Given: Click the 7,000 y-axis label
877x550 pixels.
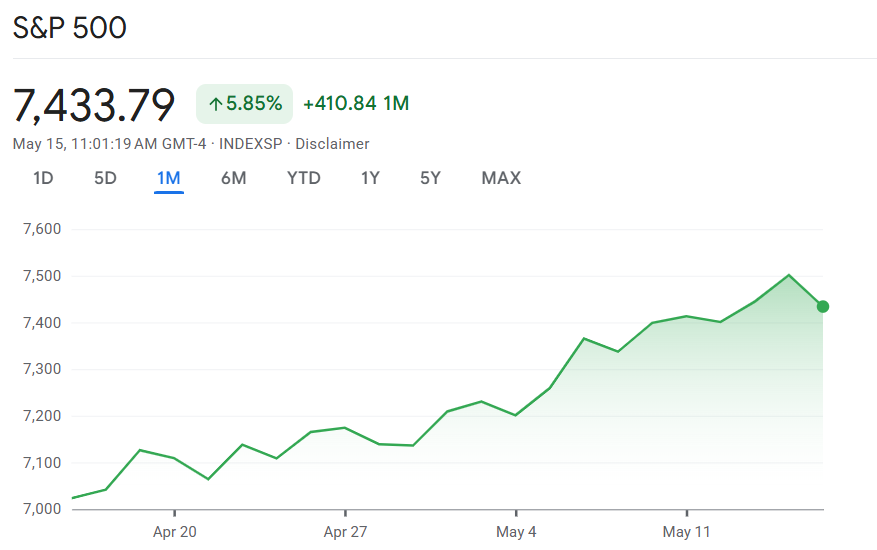Looking at the screenshot, I should 42,509.
